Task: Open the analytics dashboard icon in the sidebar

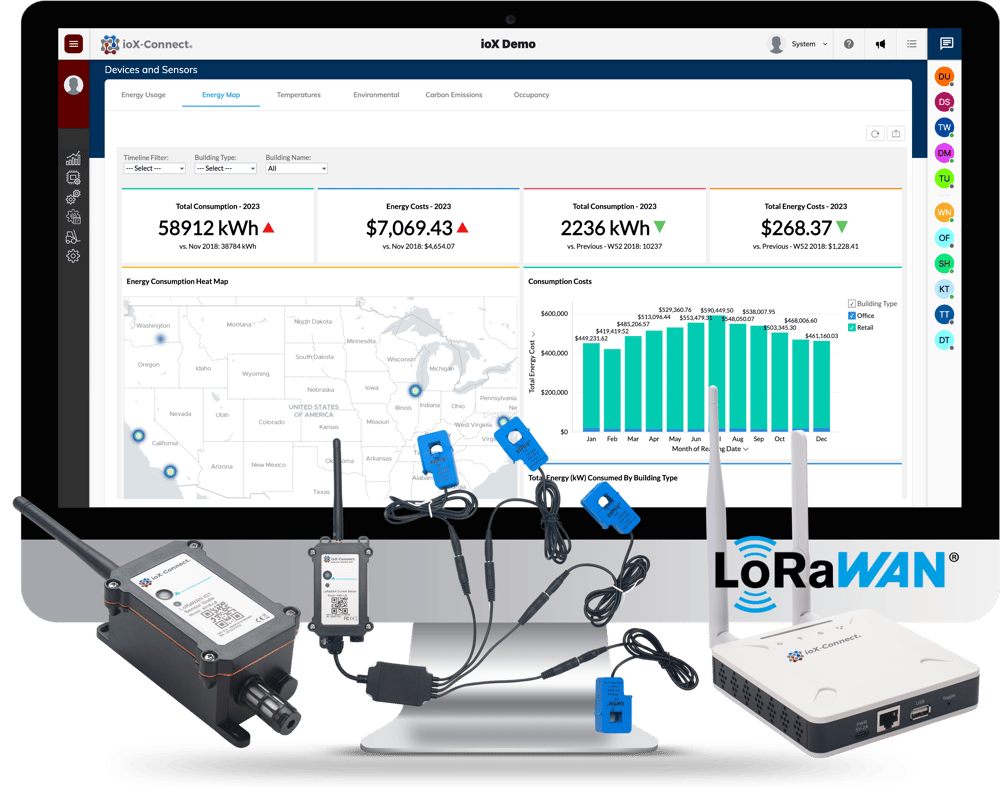Action: [x=75, y=158]
